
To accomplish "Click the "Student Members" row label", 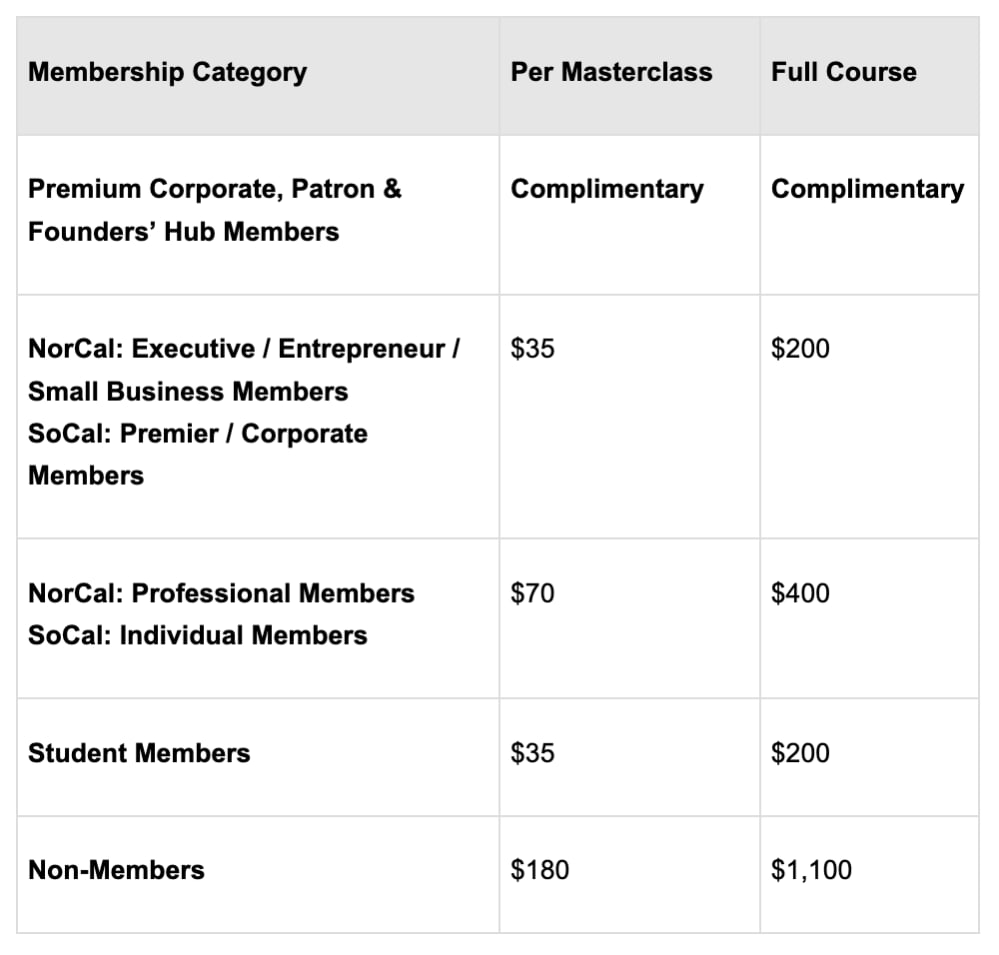I will [139, 753].
